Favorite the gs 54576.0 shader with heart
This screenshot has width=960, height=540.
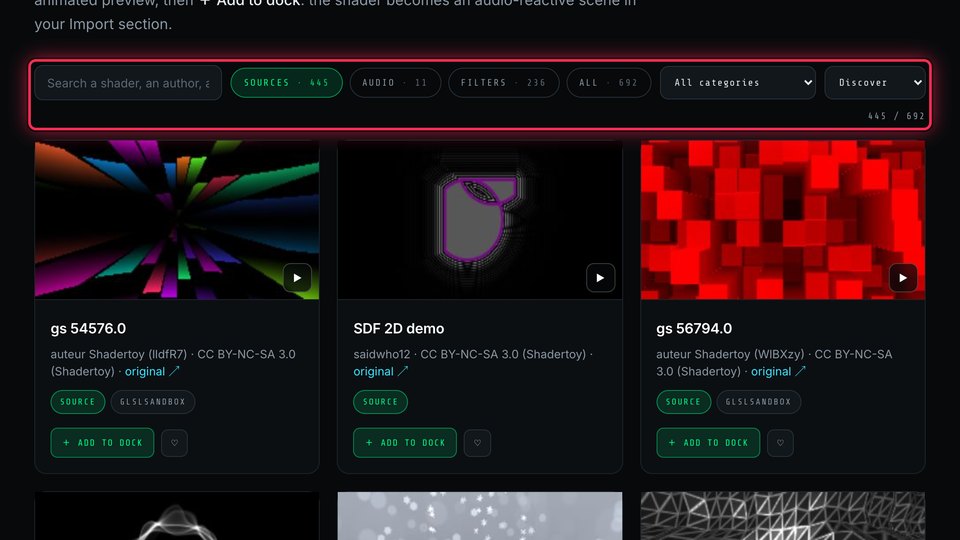174,443
